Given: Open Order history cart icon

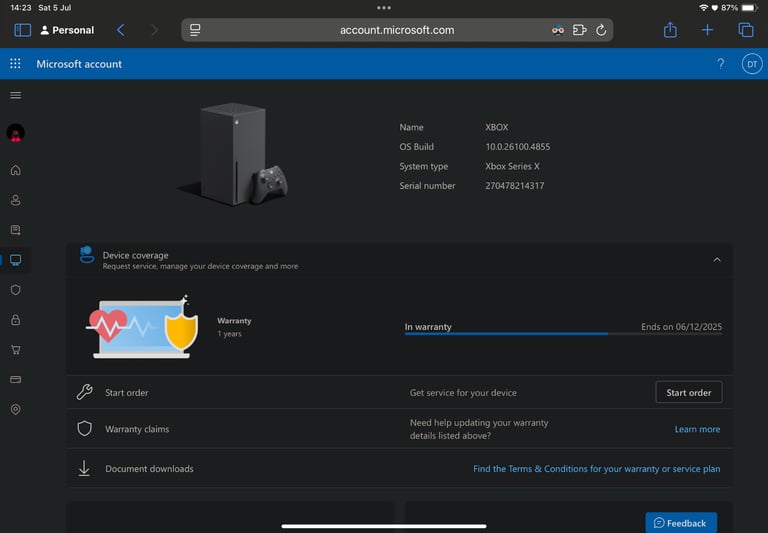Looking at the screenshot, I should click(16, 350).
